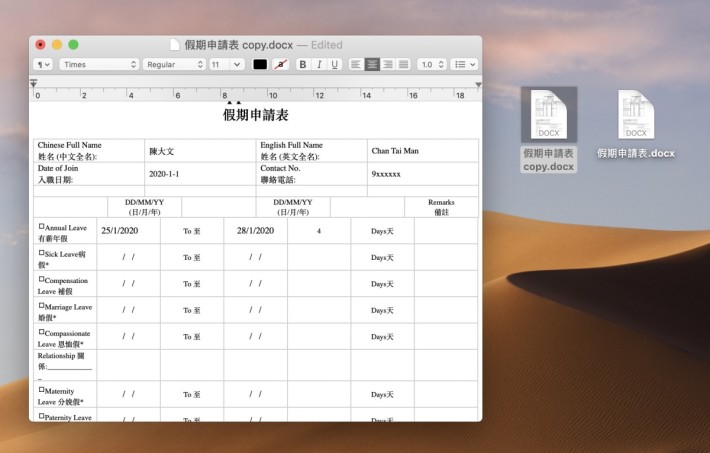Click the 2020-1-1 date of join cell
This screenshot has width=710, height=453.
click(x=200, y=174)
